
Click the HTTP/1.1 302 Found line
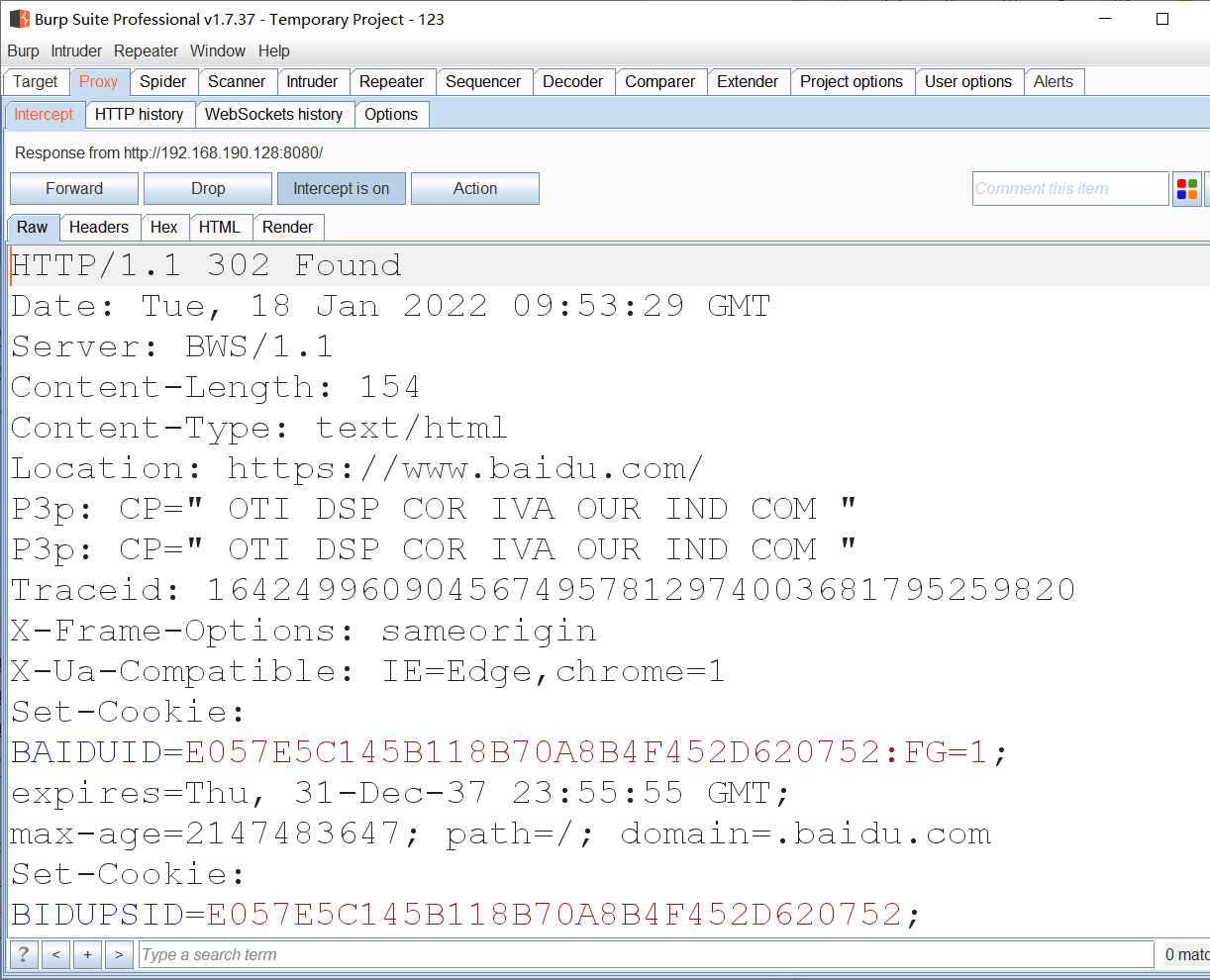(206, 265)
